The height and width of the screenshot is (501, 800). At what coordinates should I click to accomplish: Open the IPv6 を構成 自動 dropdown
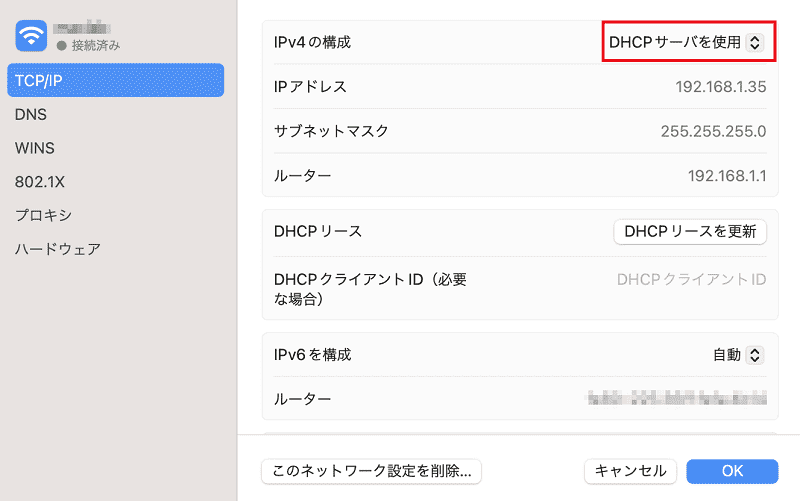(738, 355)
